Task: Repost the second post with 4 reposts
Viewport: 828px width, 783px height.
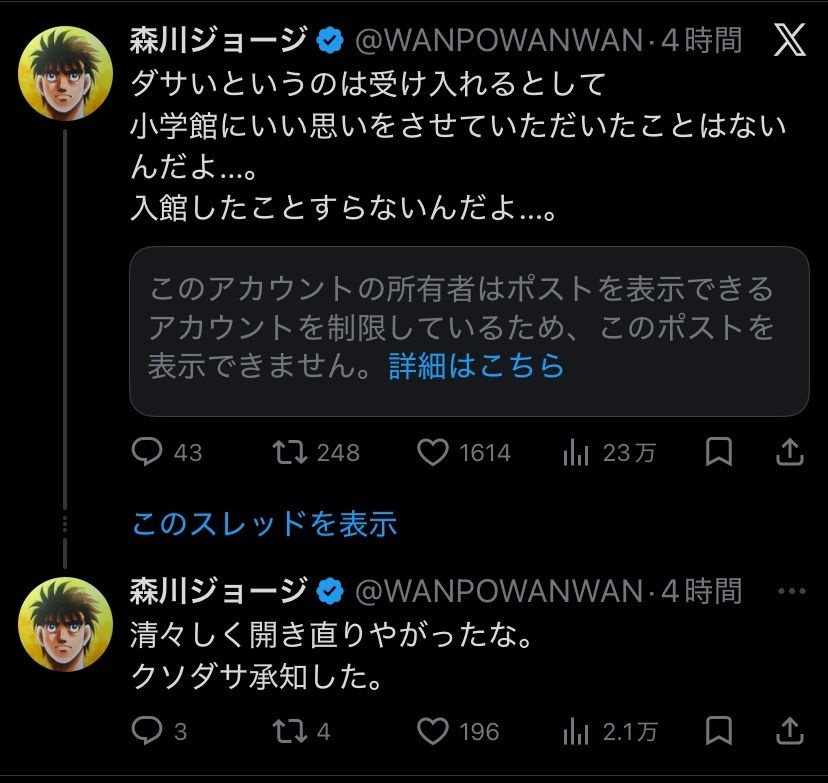Action: pyautogui.click(x=289, y=731)
